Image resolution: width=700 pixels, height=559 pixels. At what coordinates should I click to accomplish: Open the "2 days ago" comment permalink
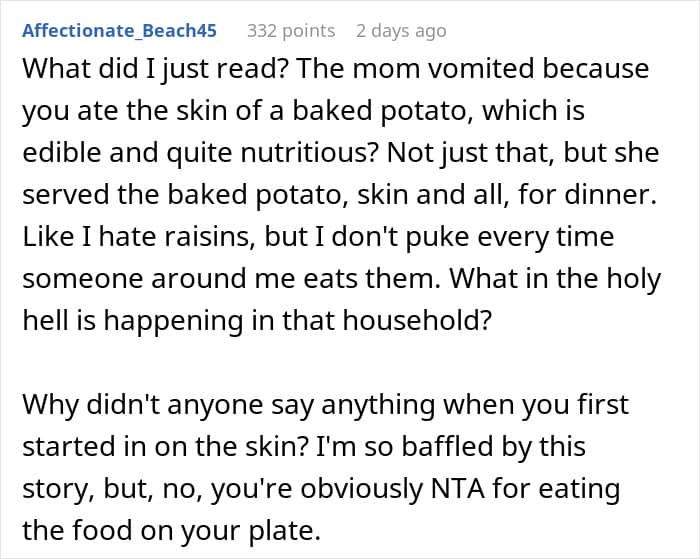point(401,30)
